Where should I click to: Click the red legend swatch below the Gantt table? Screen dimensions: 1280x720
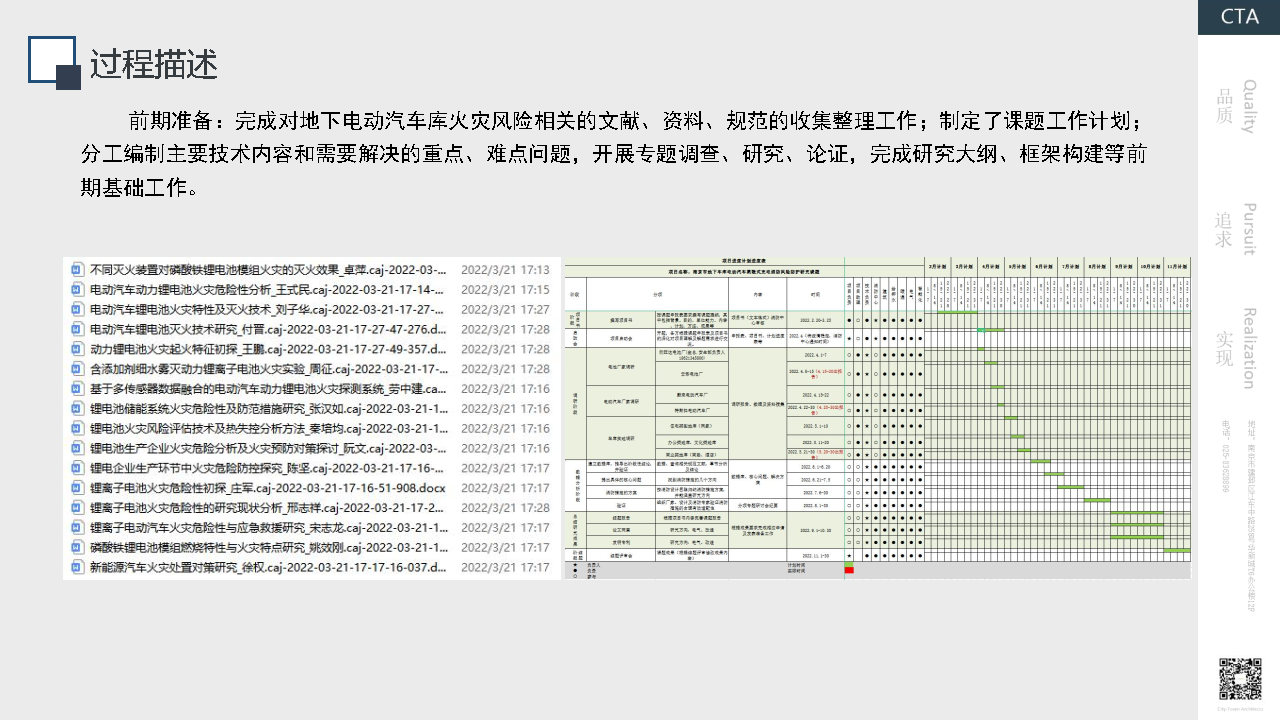click(849, 571)
